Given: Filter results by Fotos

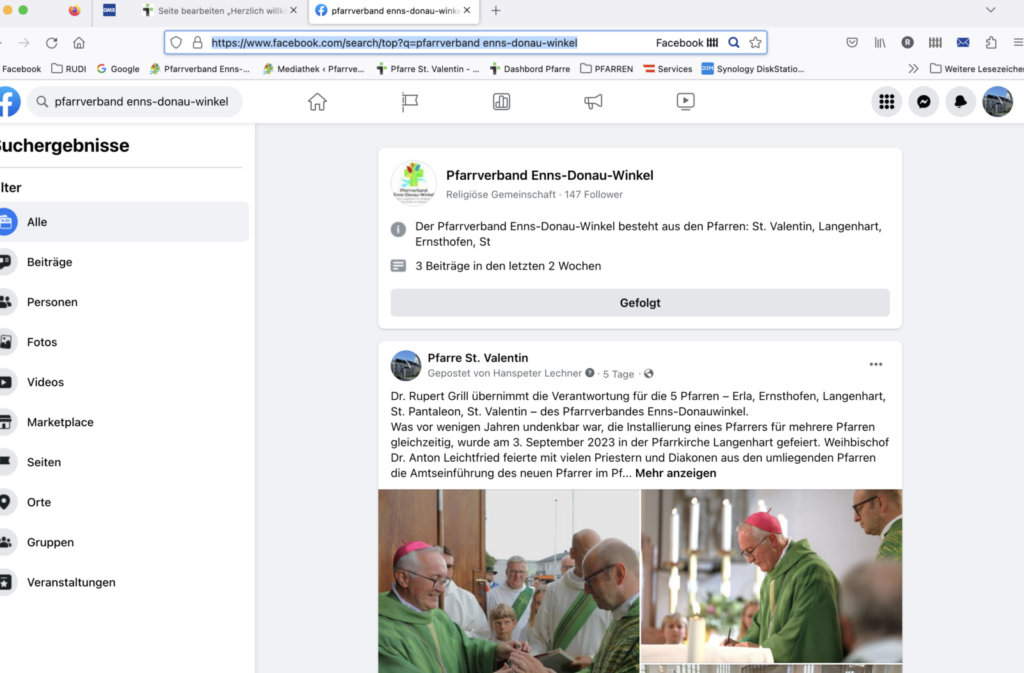Looking at the screenshot, I should (124, 342).
